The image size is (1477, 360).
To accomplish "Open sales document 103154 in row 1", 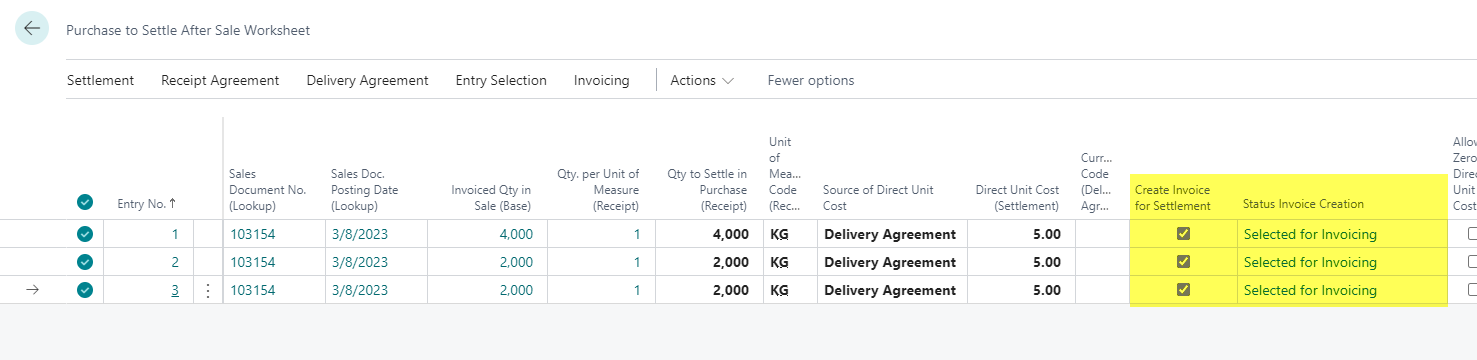I will tap(252, 234).
